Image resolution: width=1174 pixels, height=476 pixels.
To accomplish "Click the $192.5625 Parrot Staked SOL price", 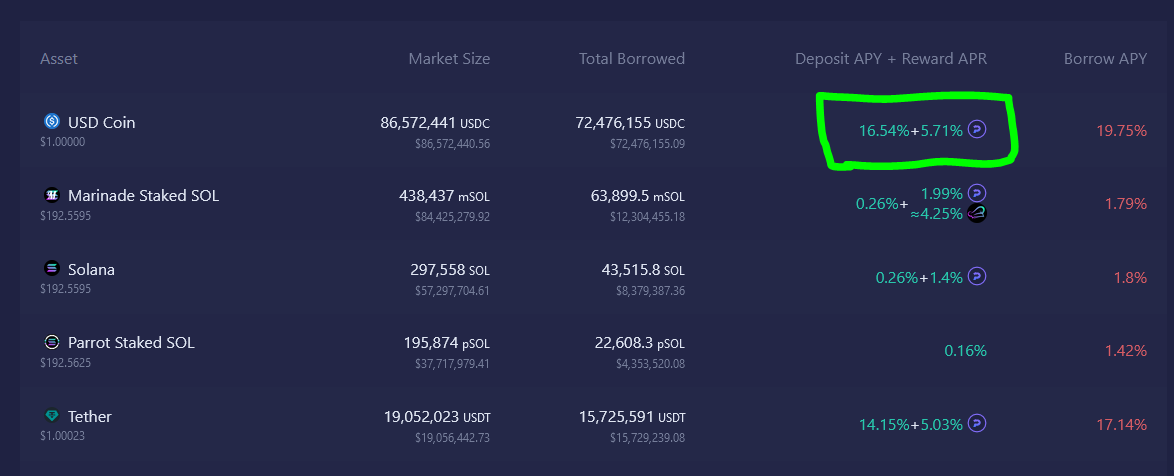I will tap(65, 362).
